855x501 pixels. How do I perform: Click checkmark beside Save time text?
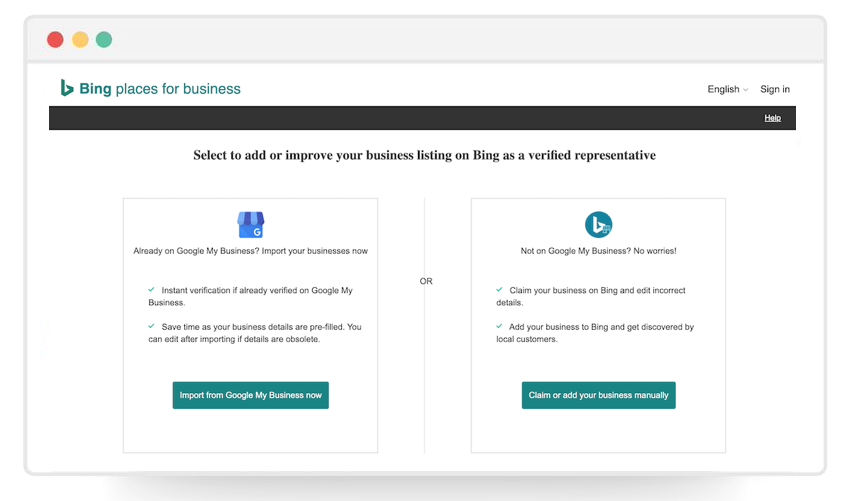click(151, 326)
